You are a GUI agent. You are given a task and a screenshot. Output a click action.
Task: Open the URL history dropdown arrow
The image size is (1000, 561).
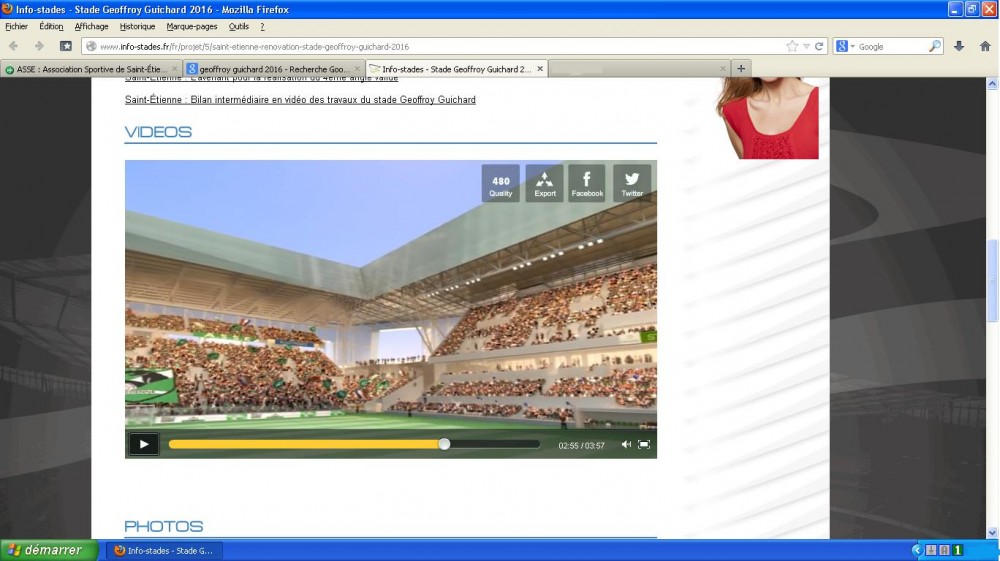tap(806, 47)
